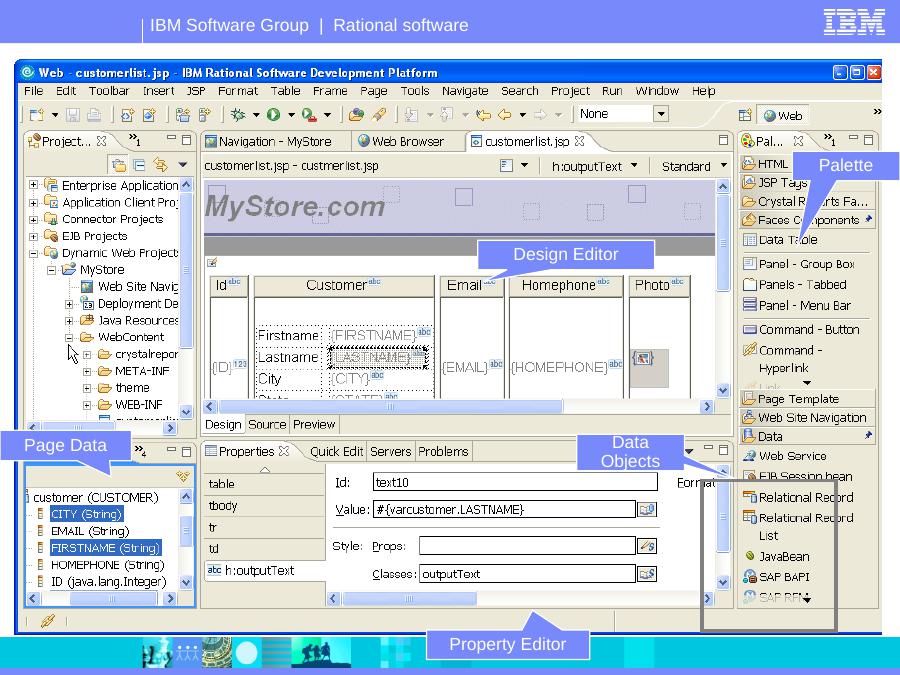Viewport: 900px width, 675px height.
Task: Select HOMEPHONE (String) in Page Data
Action: click(107, 565)
